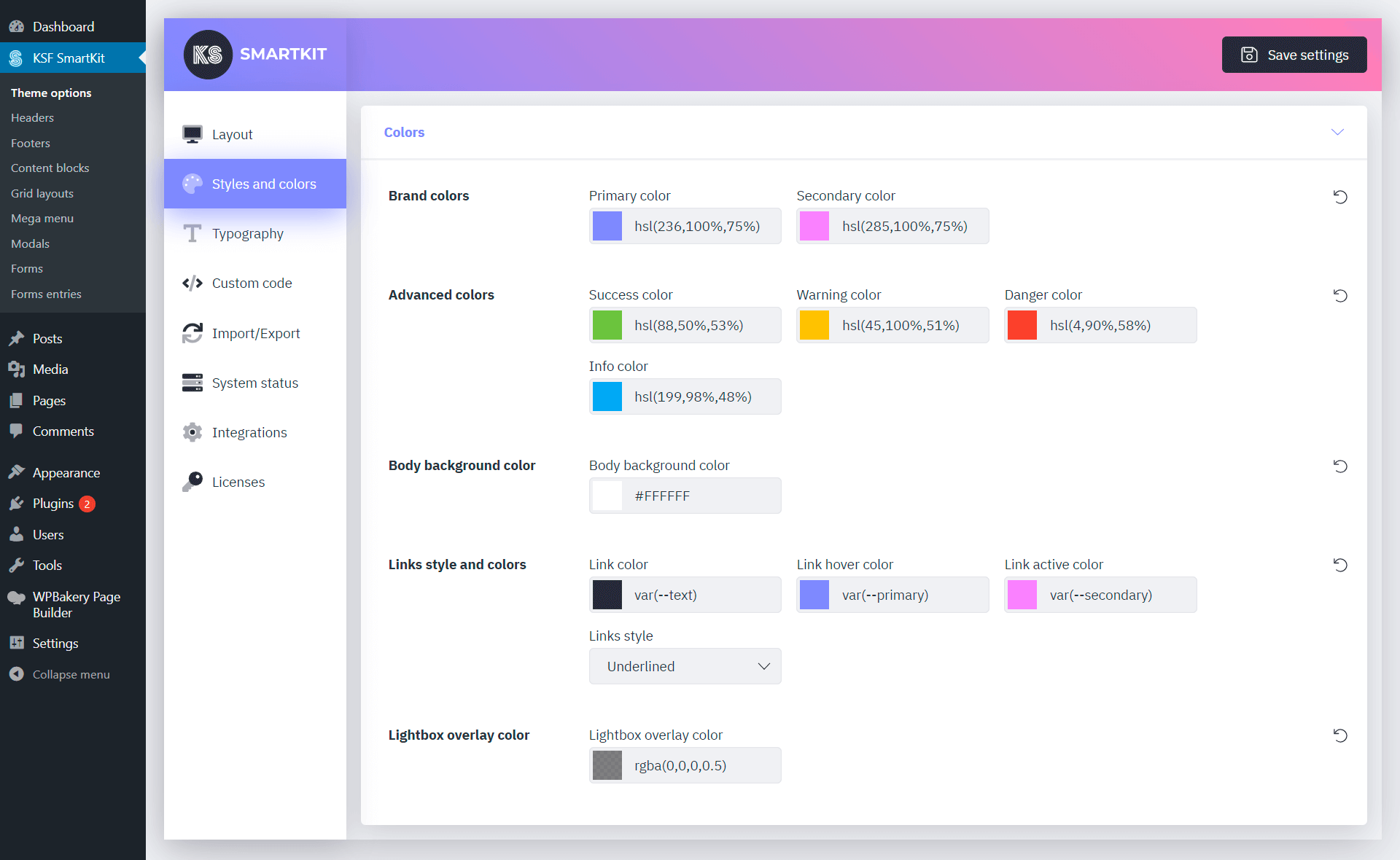Click the Posts pin icon
Screen dimensions: 1400x860
point(16,339)
